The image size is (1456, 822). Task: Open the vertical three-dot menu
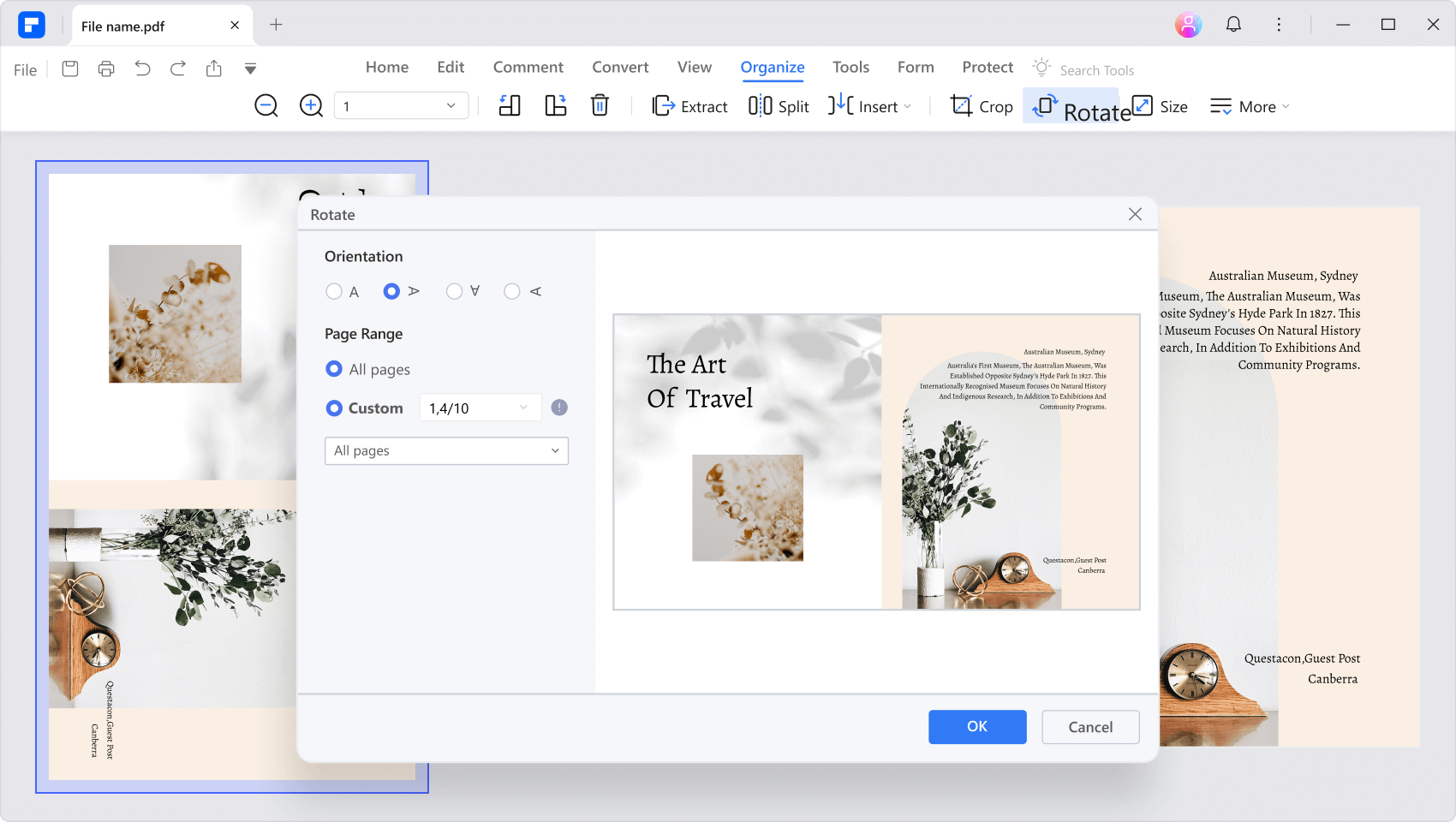tap(1279, 25)
